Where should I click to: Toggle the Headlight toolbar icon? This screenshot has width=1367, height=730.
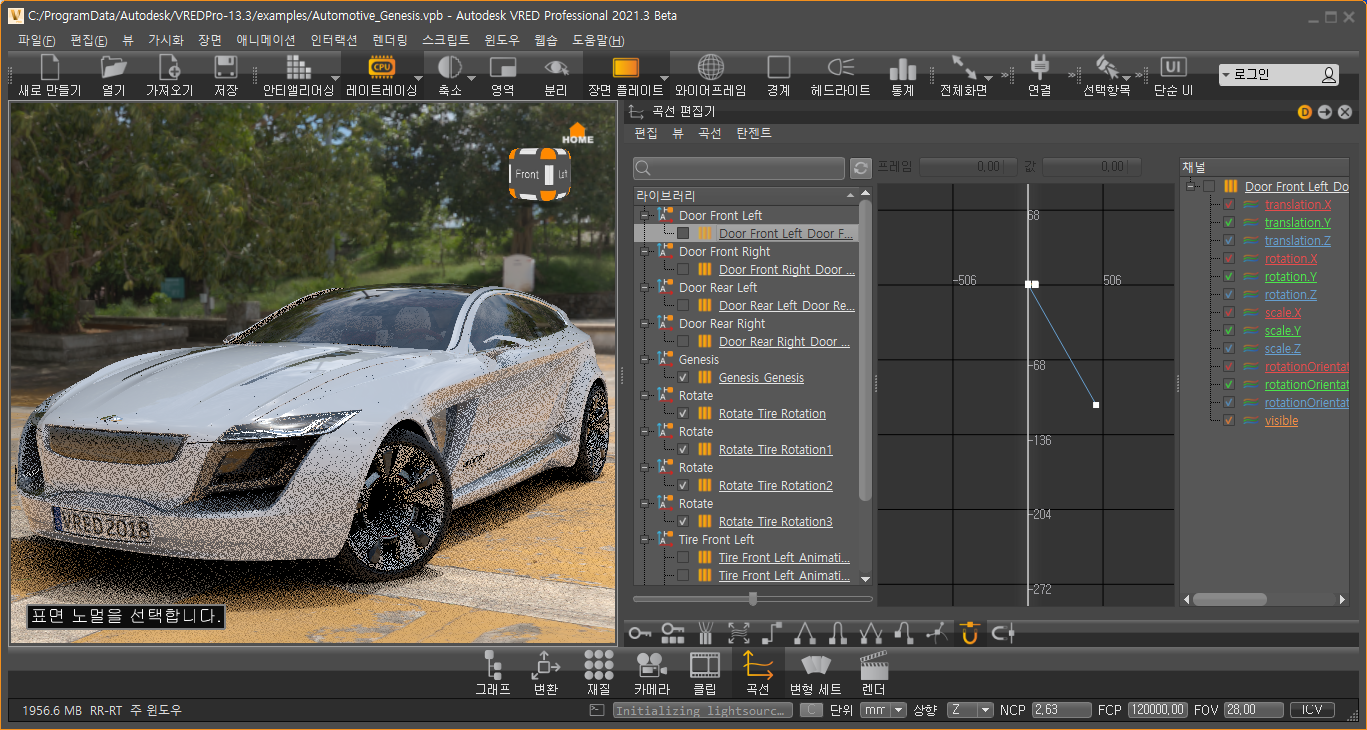click(x=840, y=69)
